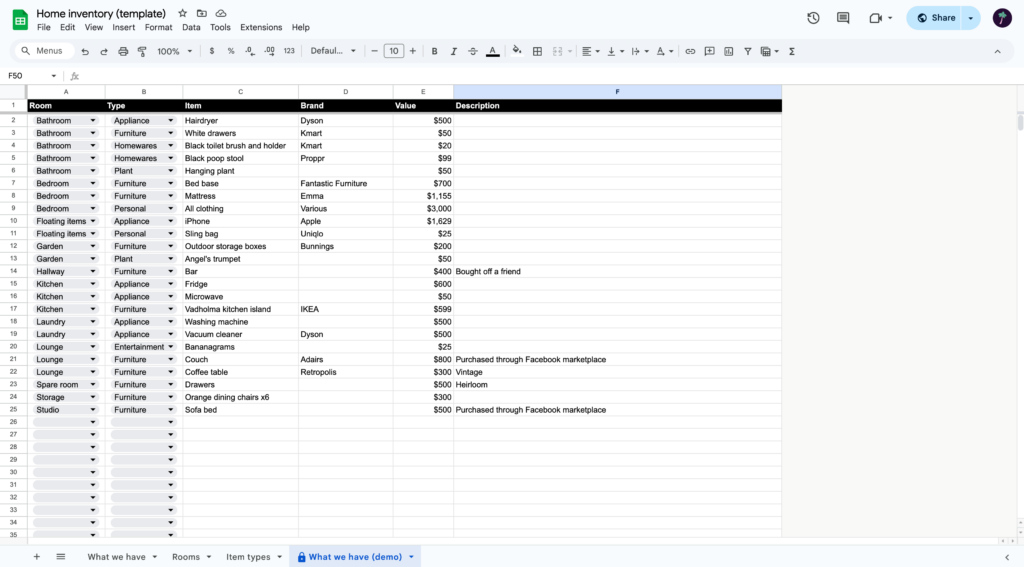The width and height of the screenshot is (1024, 567).
Task: Click the add new sheet plus
Action: click(37, 557)
